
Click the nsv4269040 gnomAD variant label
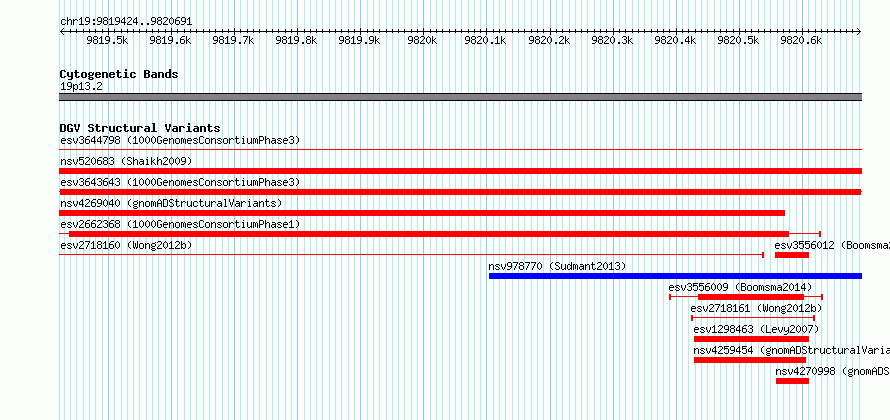click(171, 203)
